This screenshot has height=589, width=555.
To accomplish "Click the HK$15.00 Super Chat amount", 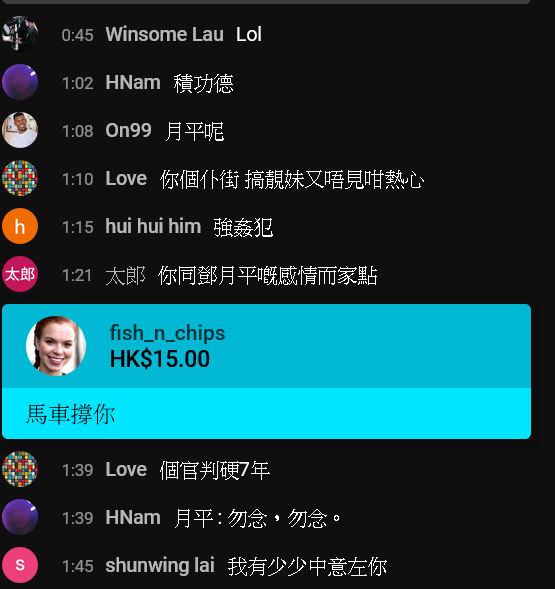I will [160, 359].
